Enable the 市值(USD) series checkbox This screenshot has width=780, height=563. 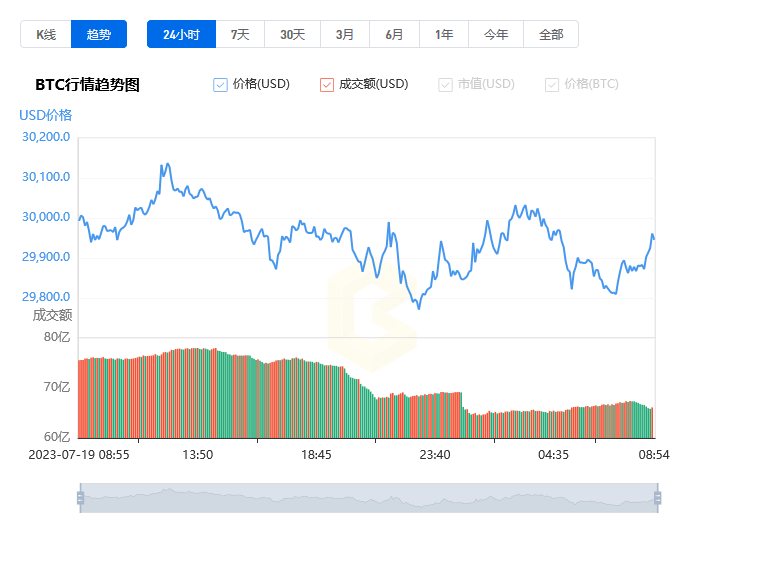pyautogui.click(x=445, y=85)
